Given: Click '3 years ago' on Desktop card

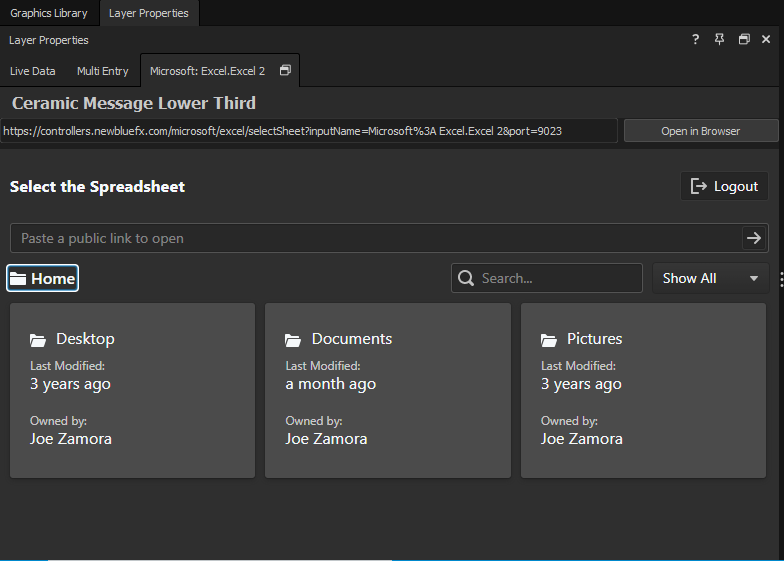Looking at the screenshot, I should click(x=70, y=384).
